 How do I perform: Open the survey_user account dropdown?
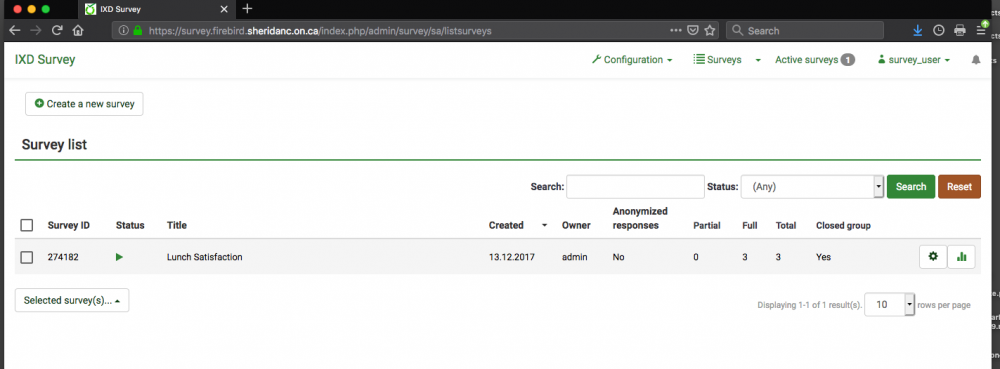click(914, 60)
